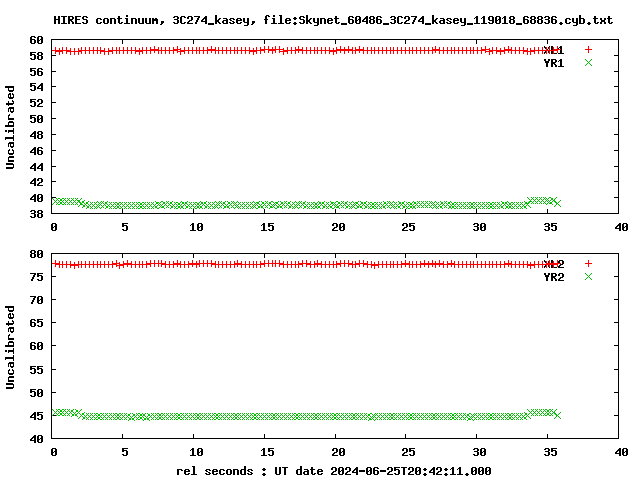Viewport: 640px width, 480px height.
Task: Click the '44' tick on the top plot's y-axis
Action: point(36,167)
